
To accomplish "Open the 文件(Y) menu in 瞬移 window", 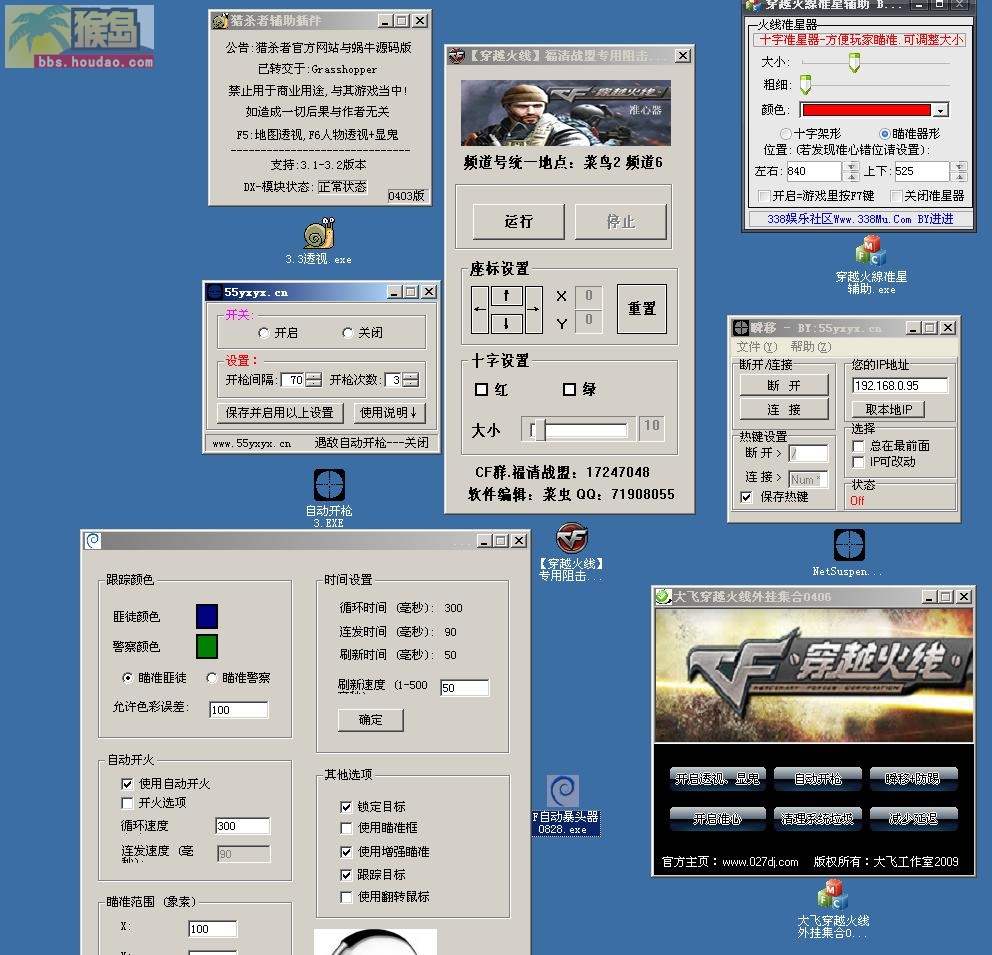I will [x=757, y=347].
